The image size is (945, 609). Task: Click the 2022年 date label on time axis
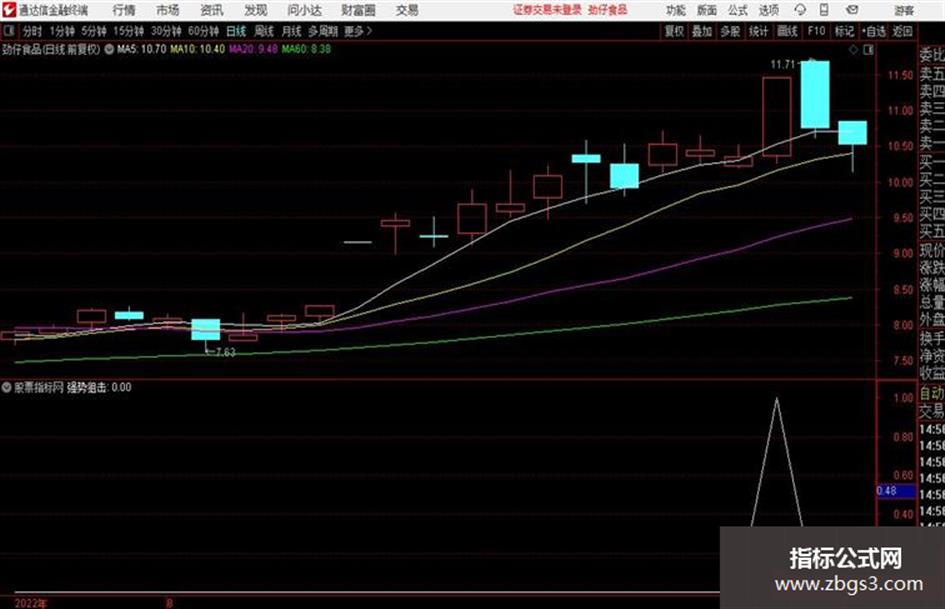coord(31,603)
